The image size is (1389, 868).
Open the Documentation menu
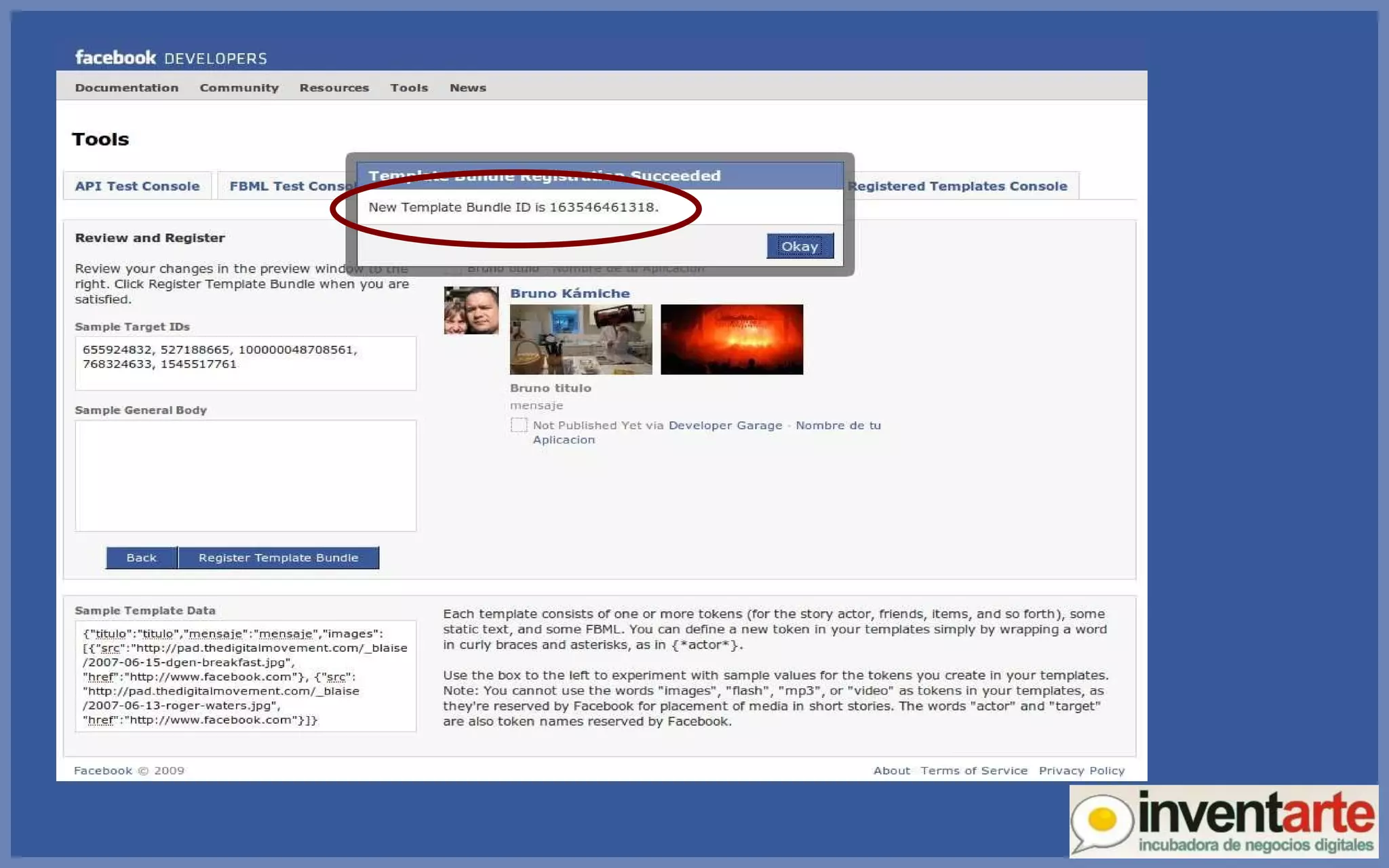pos(127,87)
